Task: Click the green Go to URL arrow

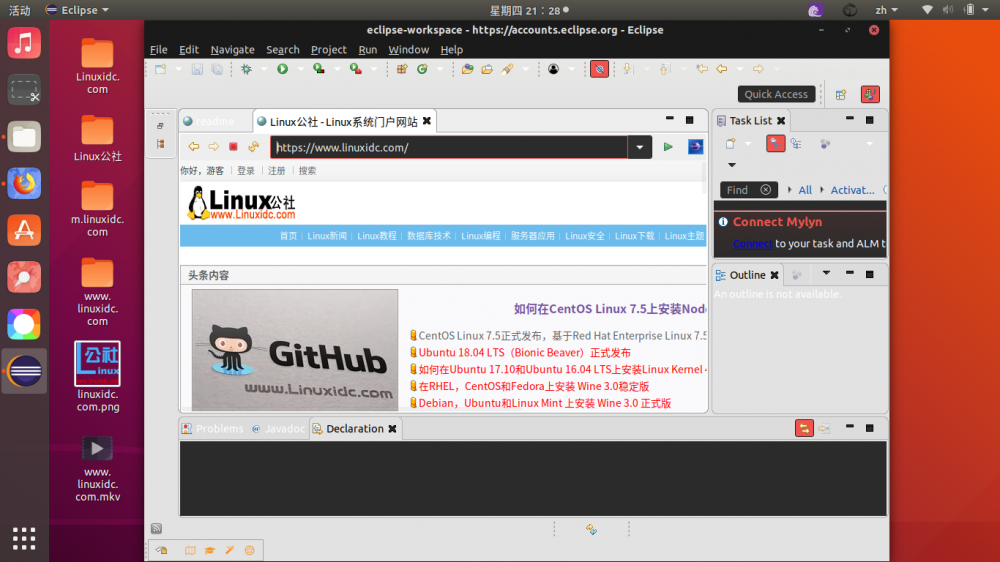Action: (668, 147)
